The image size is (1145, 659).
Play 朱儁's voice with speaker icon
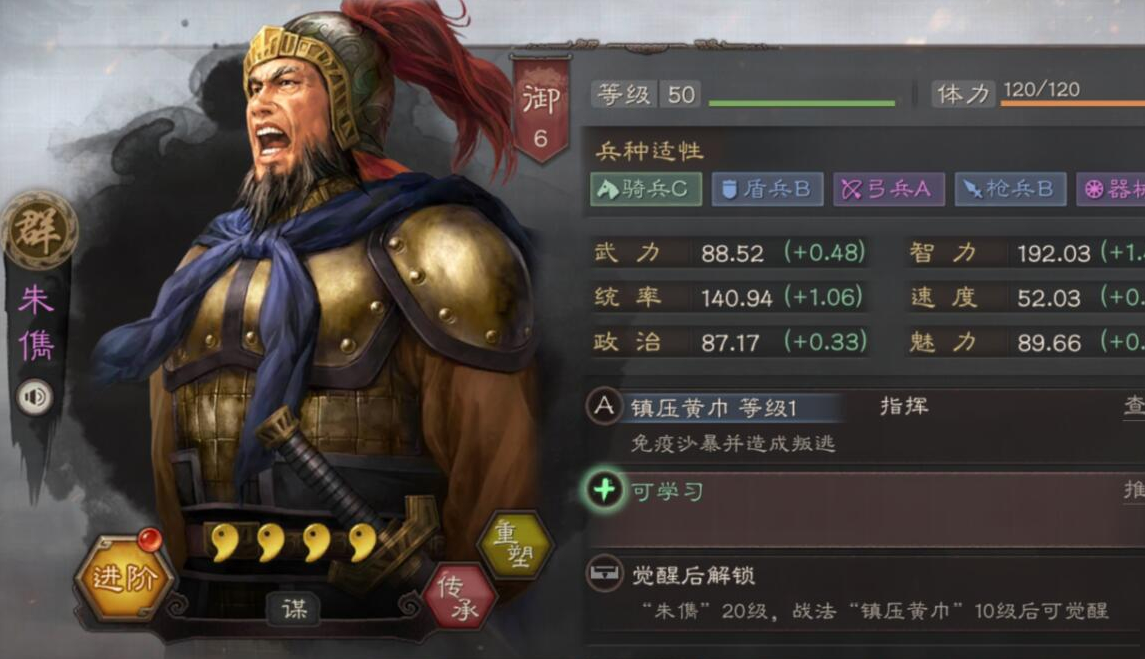click(x=35, y=397)
